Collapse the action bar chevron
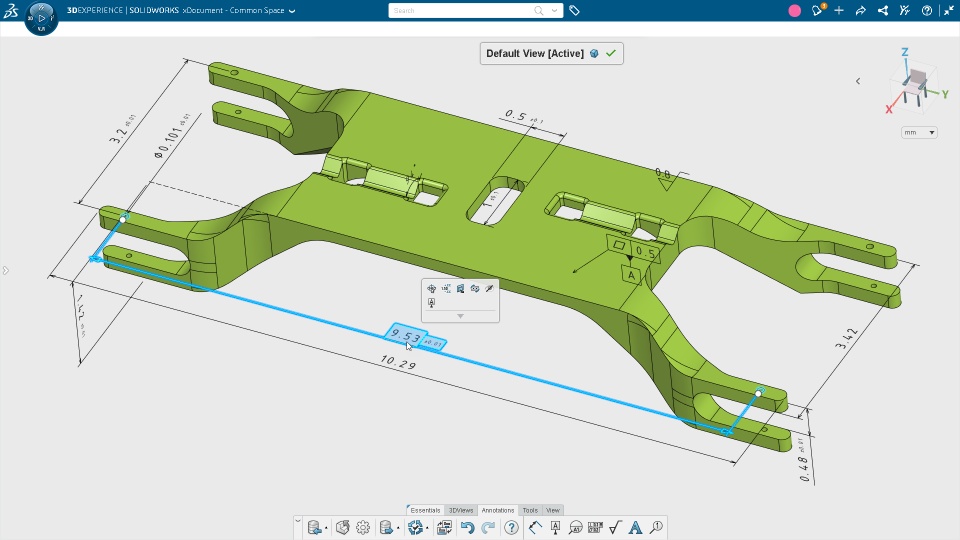This screenshot has width=960, height=540. 298,521
